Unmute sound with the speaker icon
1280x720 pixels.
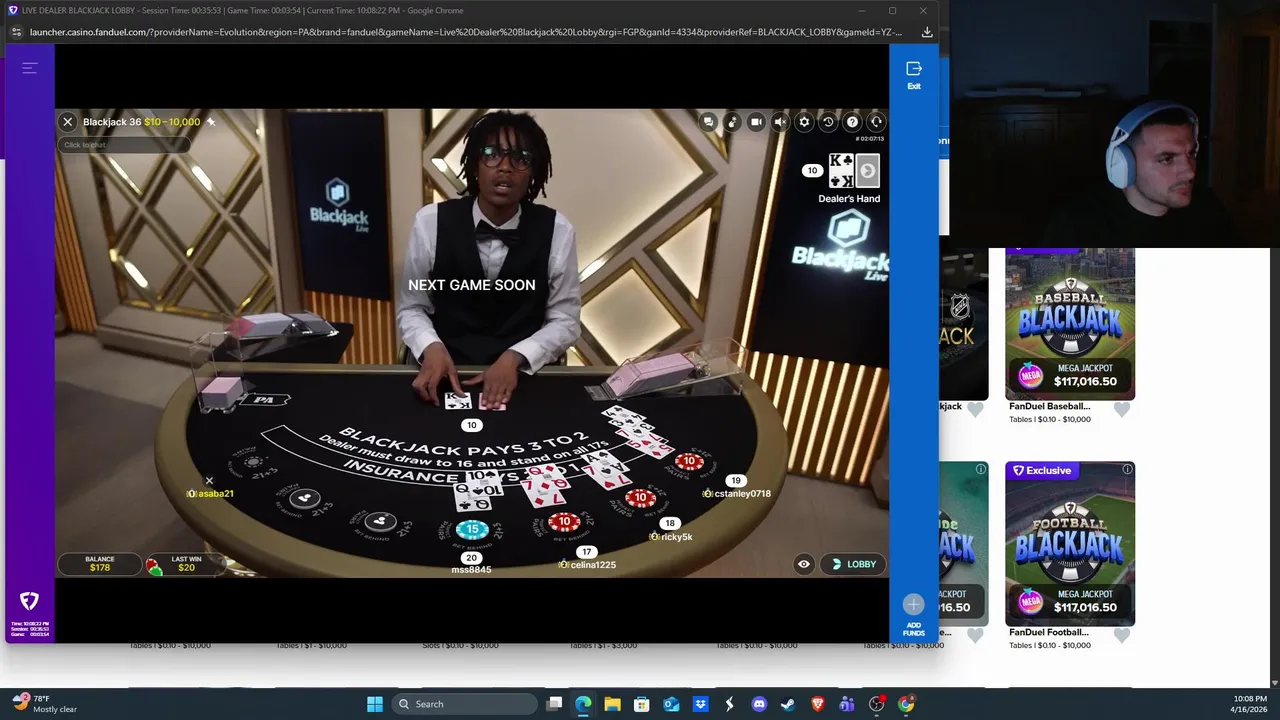pos(780,122)
